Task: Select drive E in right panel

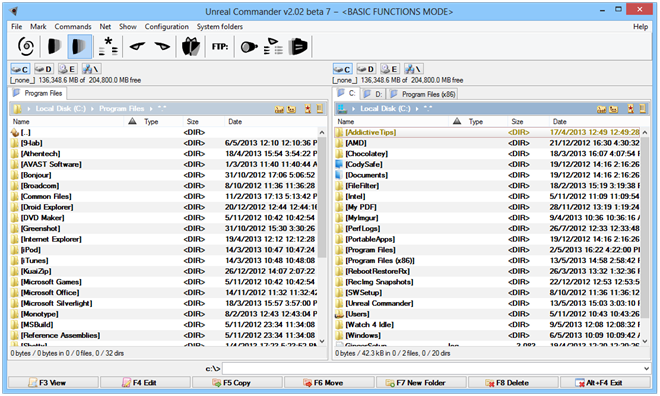Action: (x=390, y=69)
